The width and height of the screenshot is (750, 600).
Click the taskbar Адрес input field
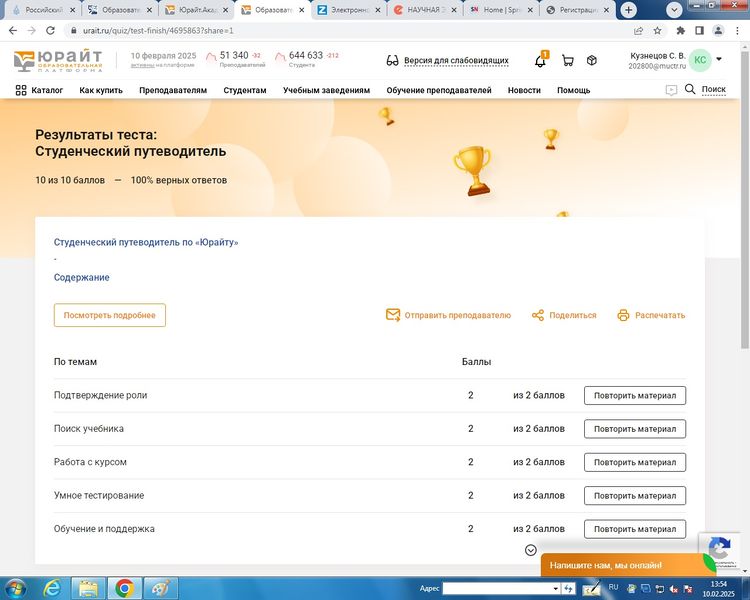coord(501,589)
